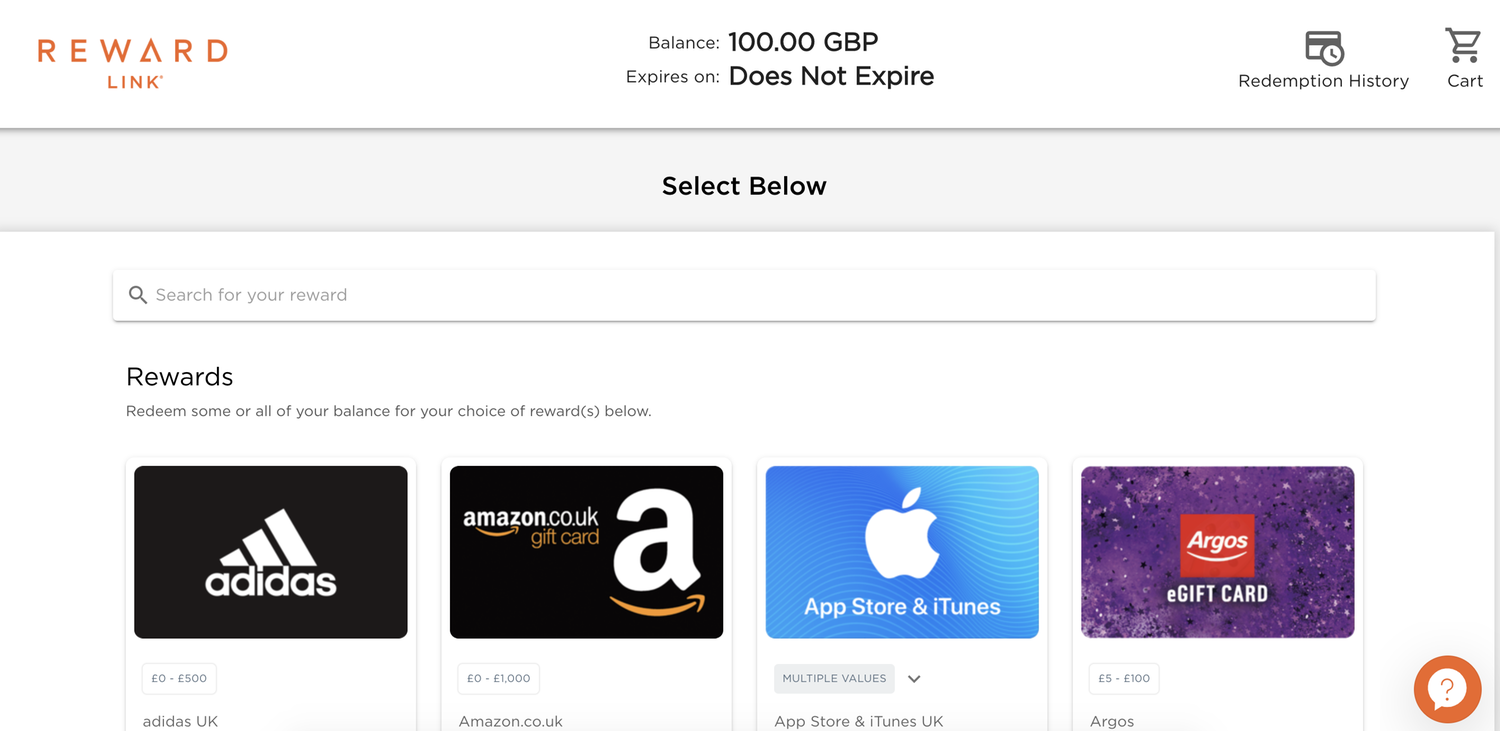Open the Amazon.co.uk reward page
Image resolution: width=1500 pixels, height=731 pixels.
click(510, 721)
